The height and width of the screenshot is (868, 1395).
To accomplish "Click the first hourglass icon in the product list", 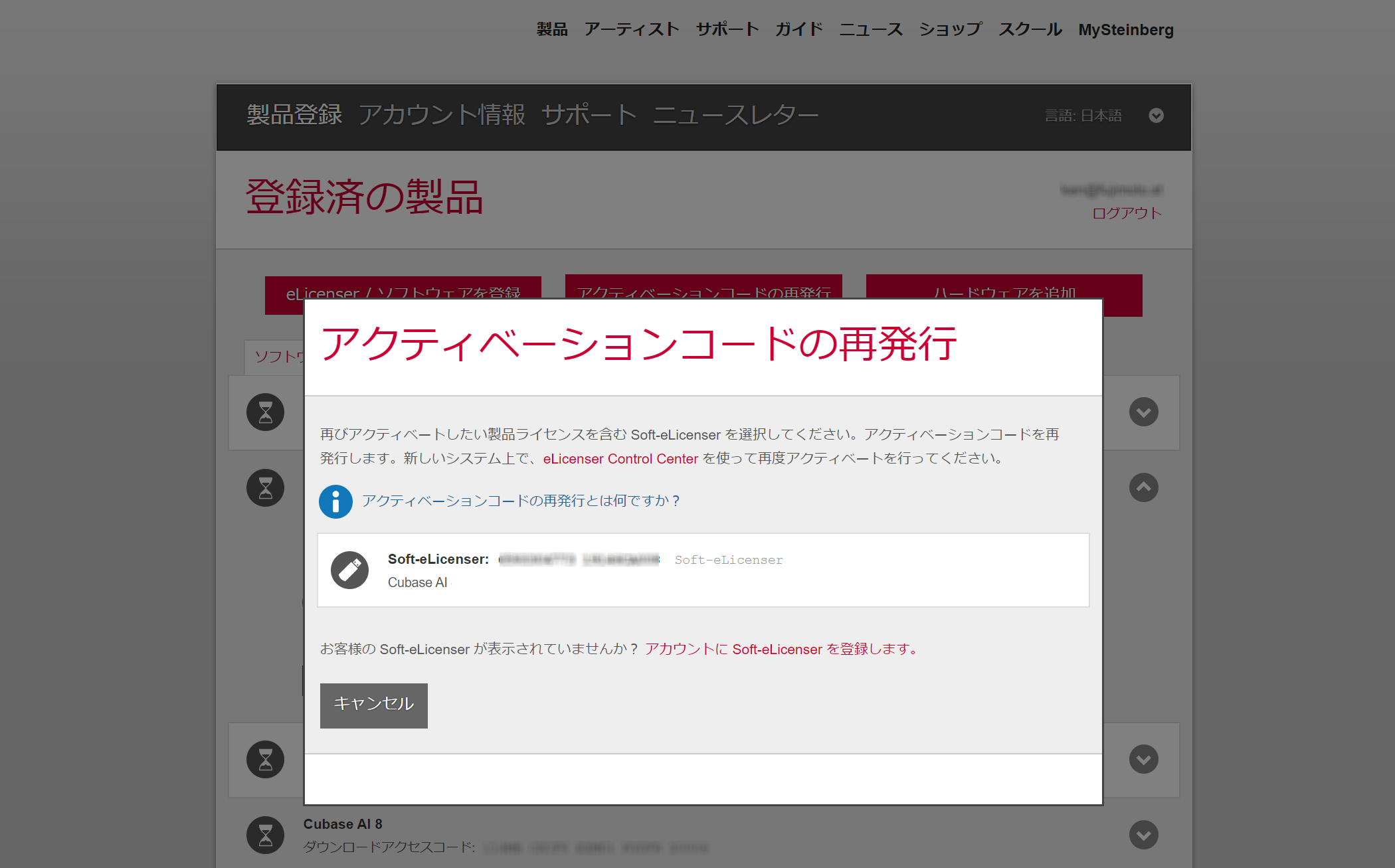I will click(x=266, y=412).
